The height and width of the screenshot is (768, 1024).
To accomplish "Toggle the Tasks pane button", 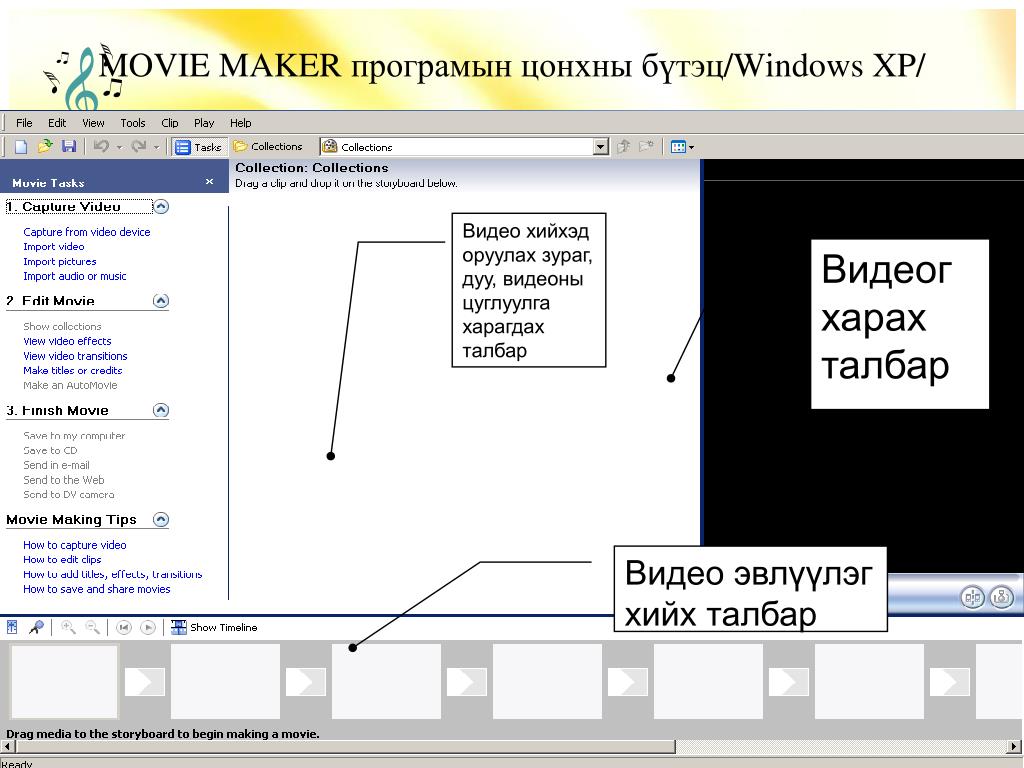I will pos(199,147).
